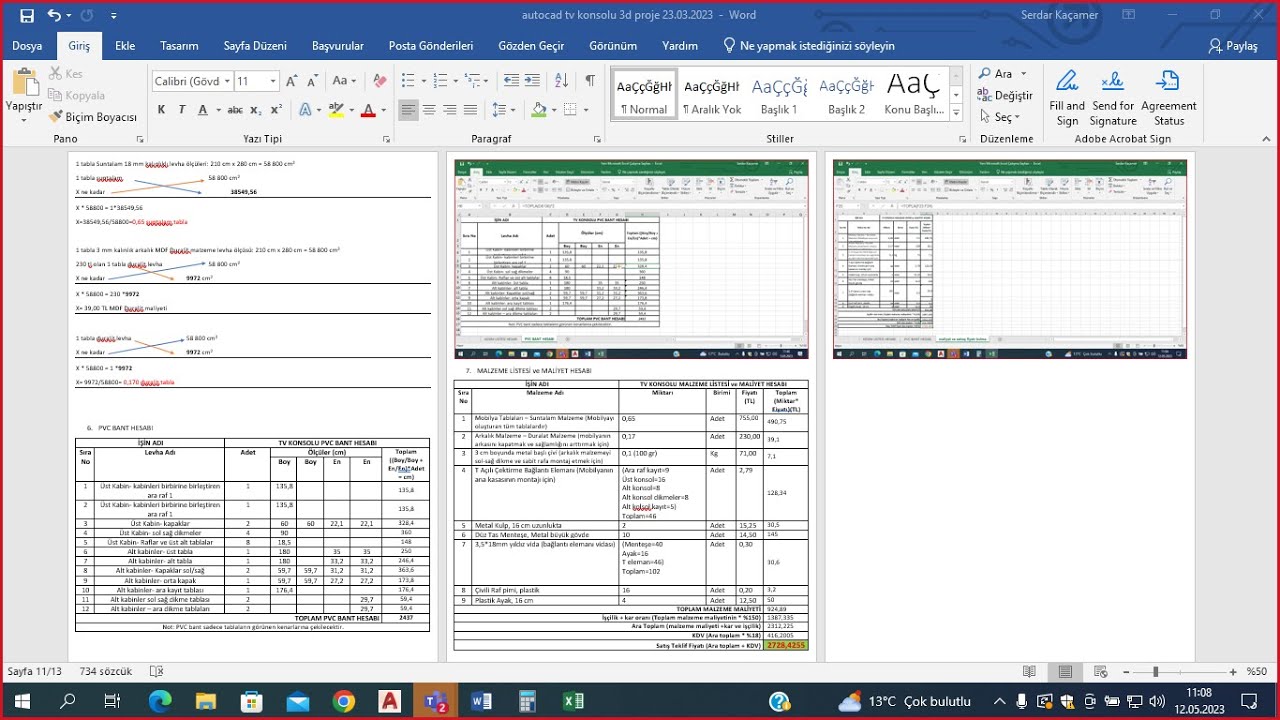This screenshot has height=720, width=1280.
Task: Click the Değiştir replace button
Action: [1006, 96]
